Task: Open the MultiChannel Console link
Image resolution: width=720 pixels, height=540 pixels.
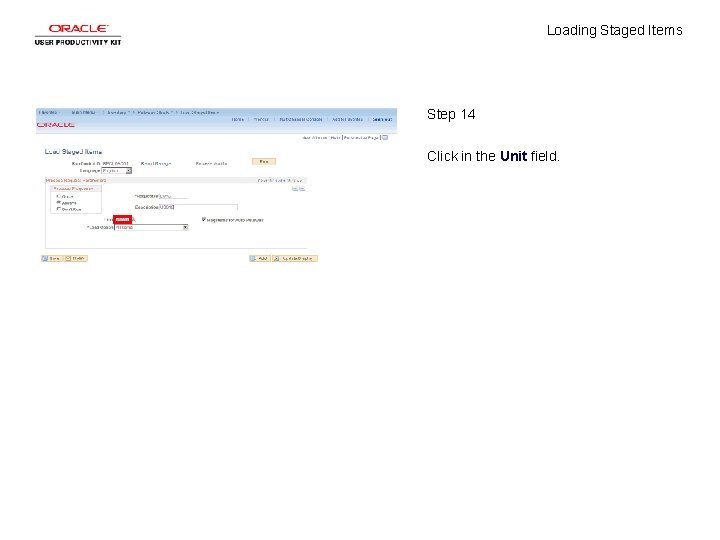Action: pos(301,119)
